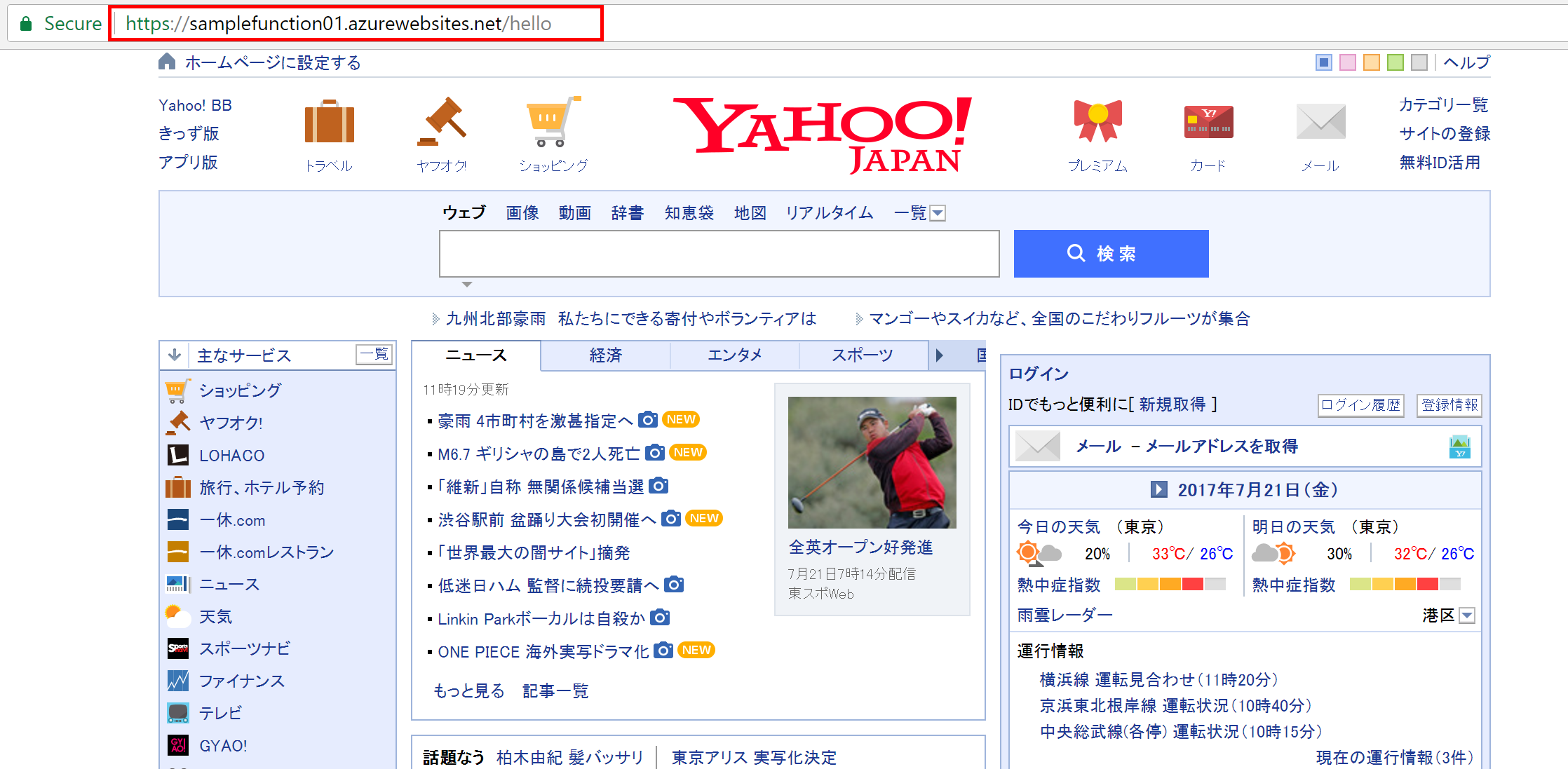The width and height of the screenshot is (1568, 769).
Task: Click into the Yahoo search input field
Action: tap(719, 254)
